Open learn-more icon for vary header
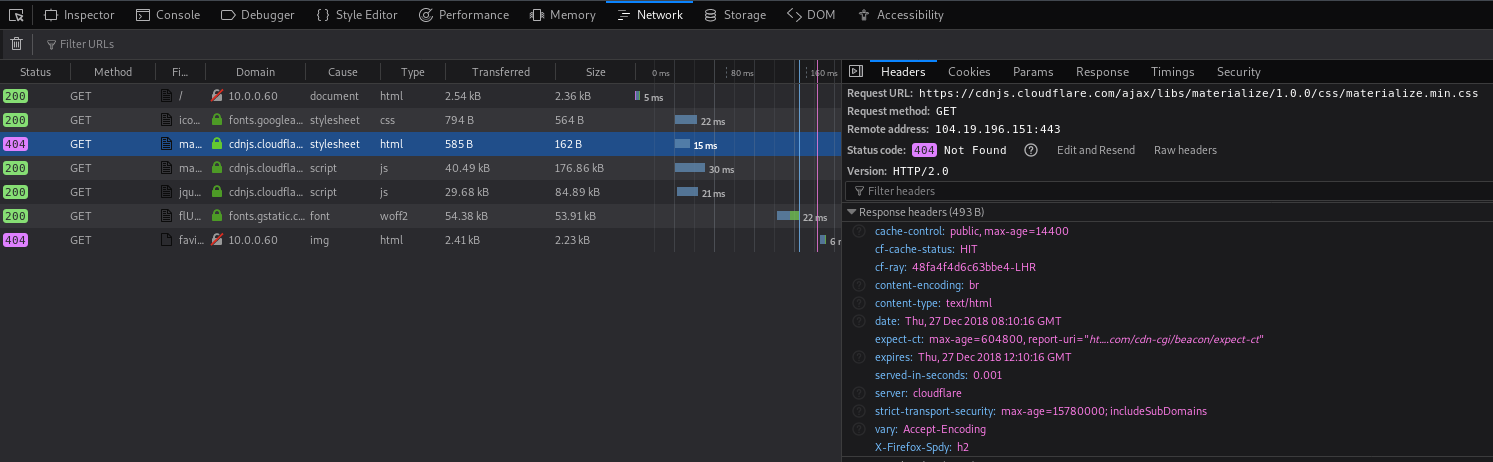The image size is (1493, 462). (x=859, y=429)
